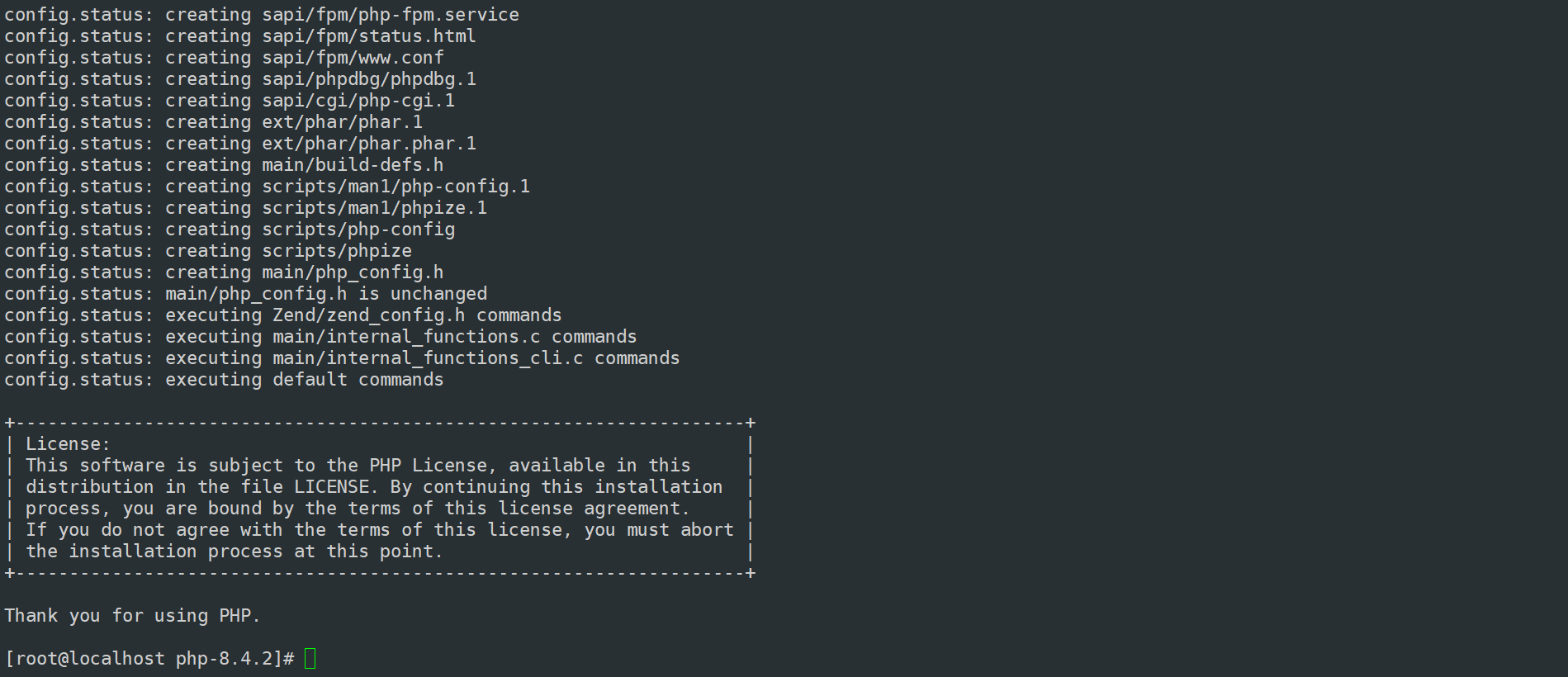This screenshot has width=1568, height=677.
Task: Click the scripts/man1/phpize.1 path
Action: pyautogui.click(x=375, y=208)
